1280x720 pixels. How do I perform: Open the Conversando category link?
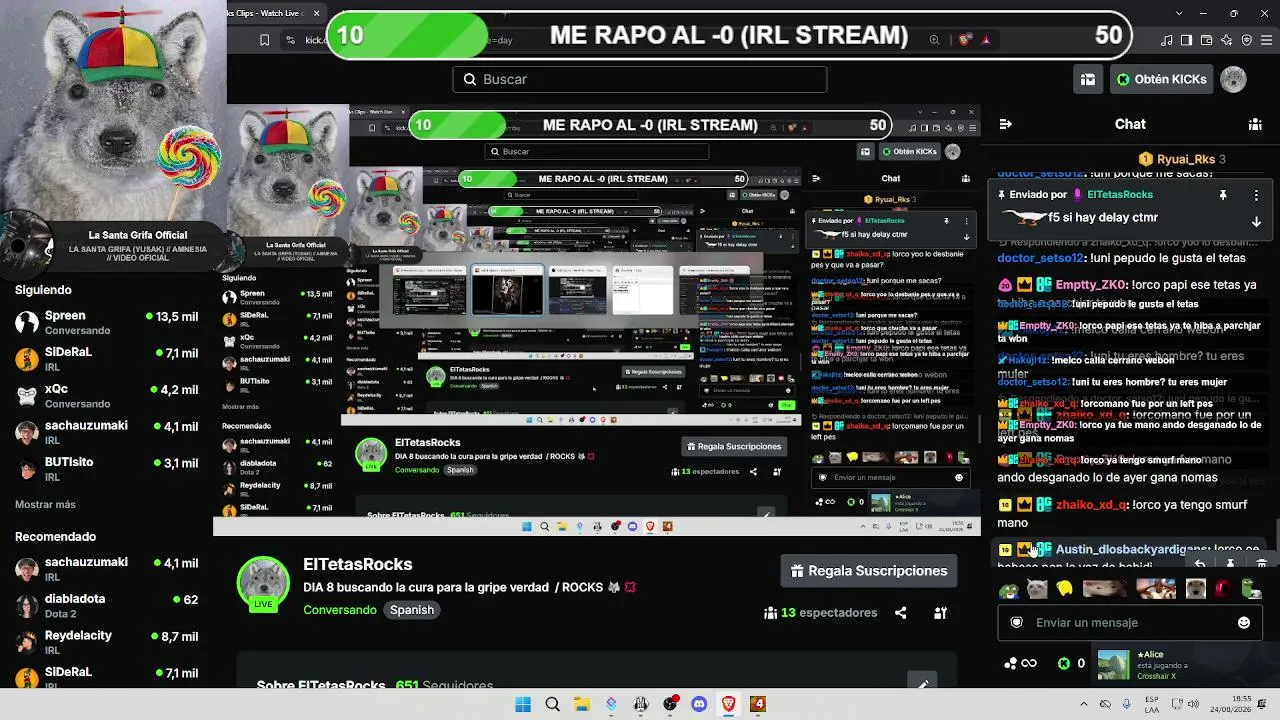[340, 610]
